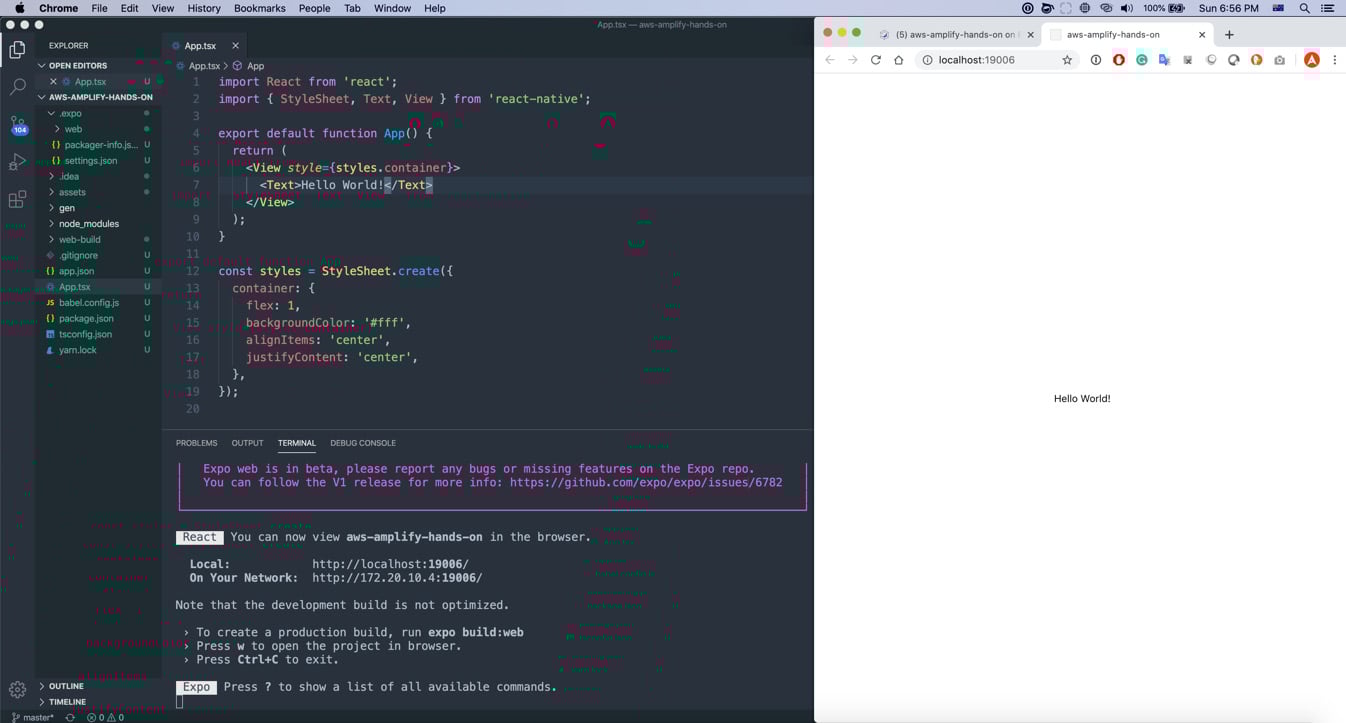1346x723 pixels.
Task: Go to Chrome home page button
Action: tap(899, 60)
